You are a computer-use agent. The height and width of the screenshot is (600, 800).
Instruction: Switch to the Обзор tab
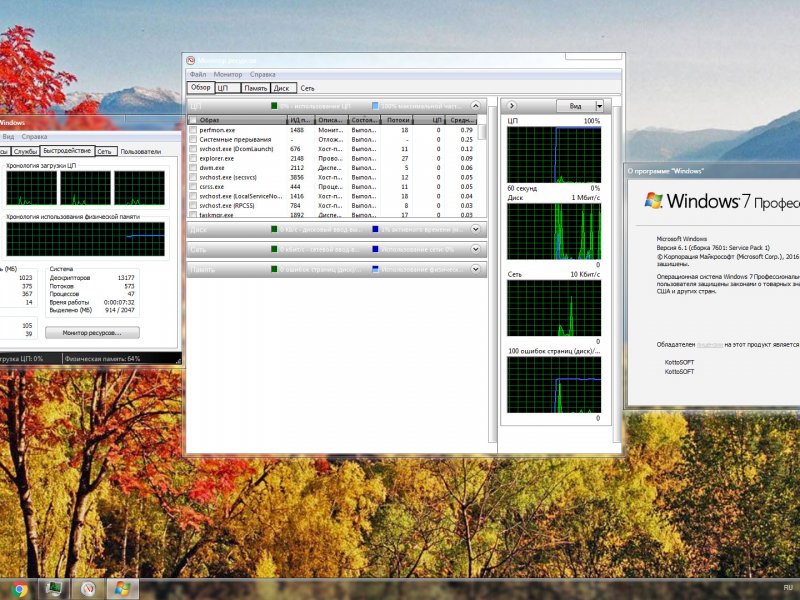pyautogui.click(x=201, y=88)
